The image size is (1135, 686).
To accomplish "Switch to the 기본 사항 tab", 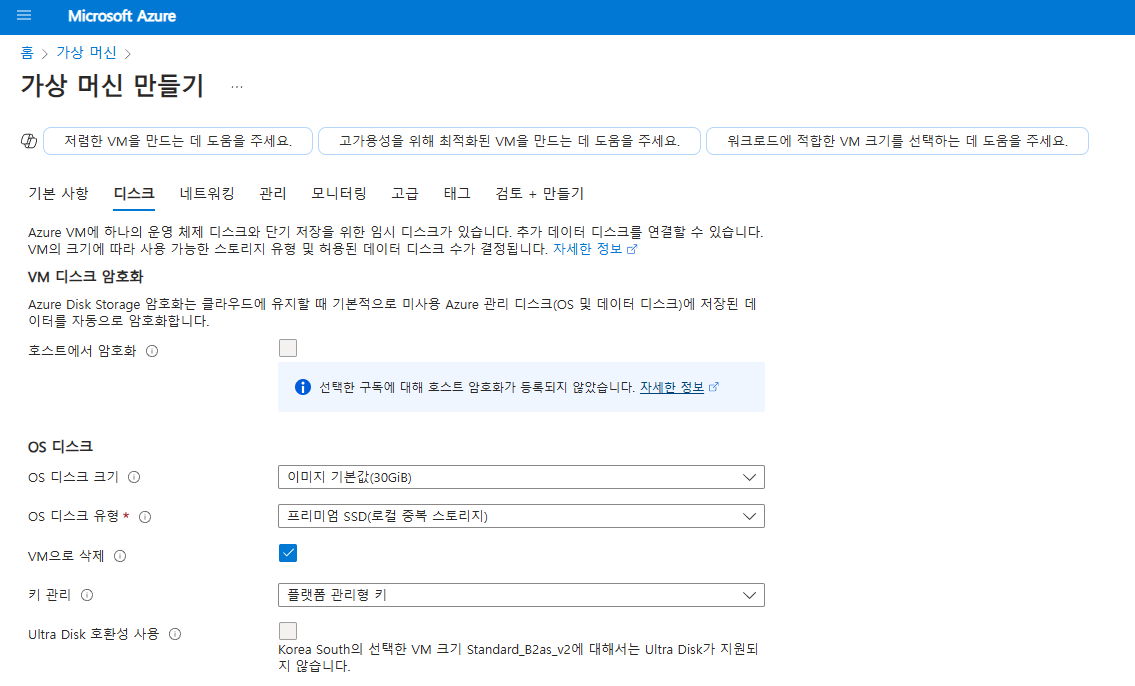I will tap(59, 193).
